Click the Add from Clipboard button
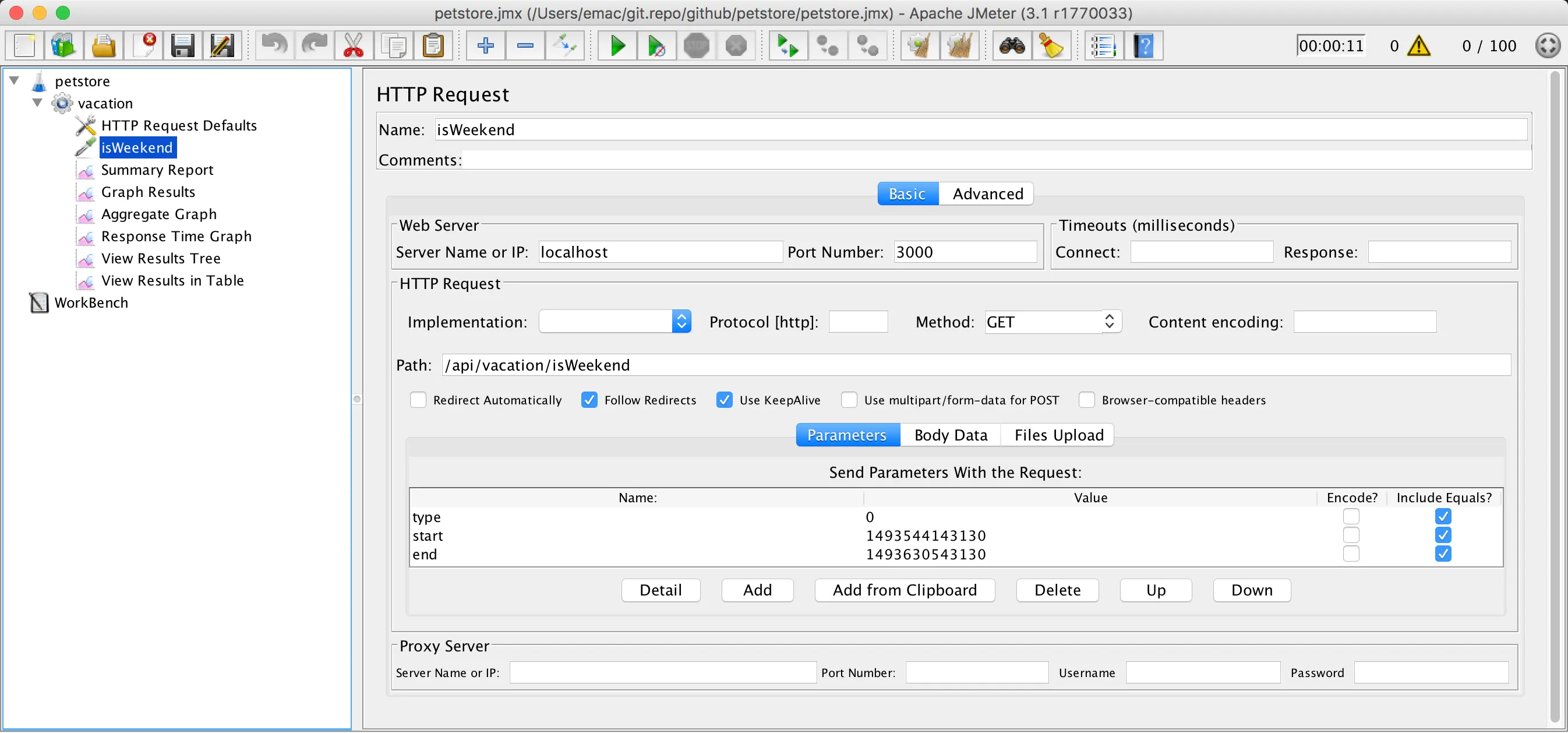The image size is (1568, 733). [x=905, y=590]
